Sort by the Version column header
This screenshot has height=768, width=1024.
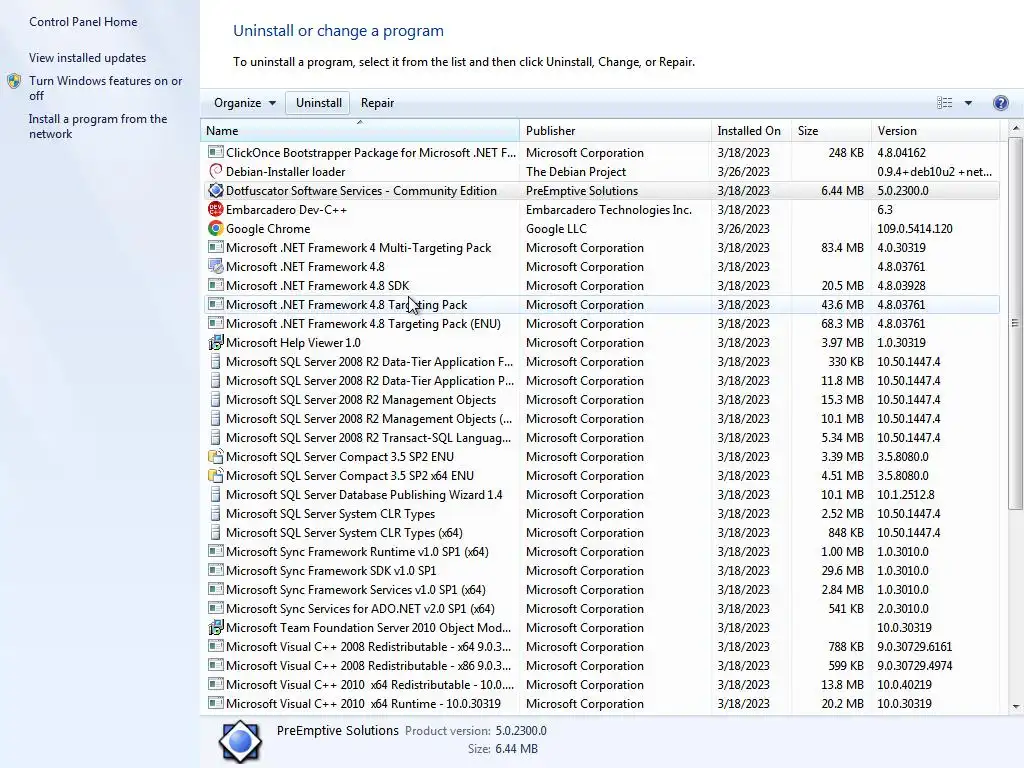pos(935,131)
